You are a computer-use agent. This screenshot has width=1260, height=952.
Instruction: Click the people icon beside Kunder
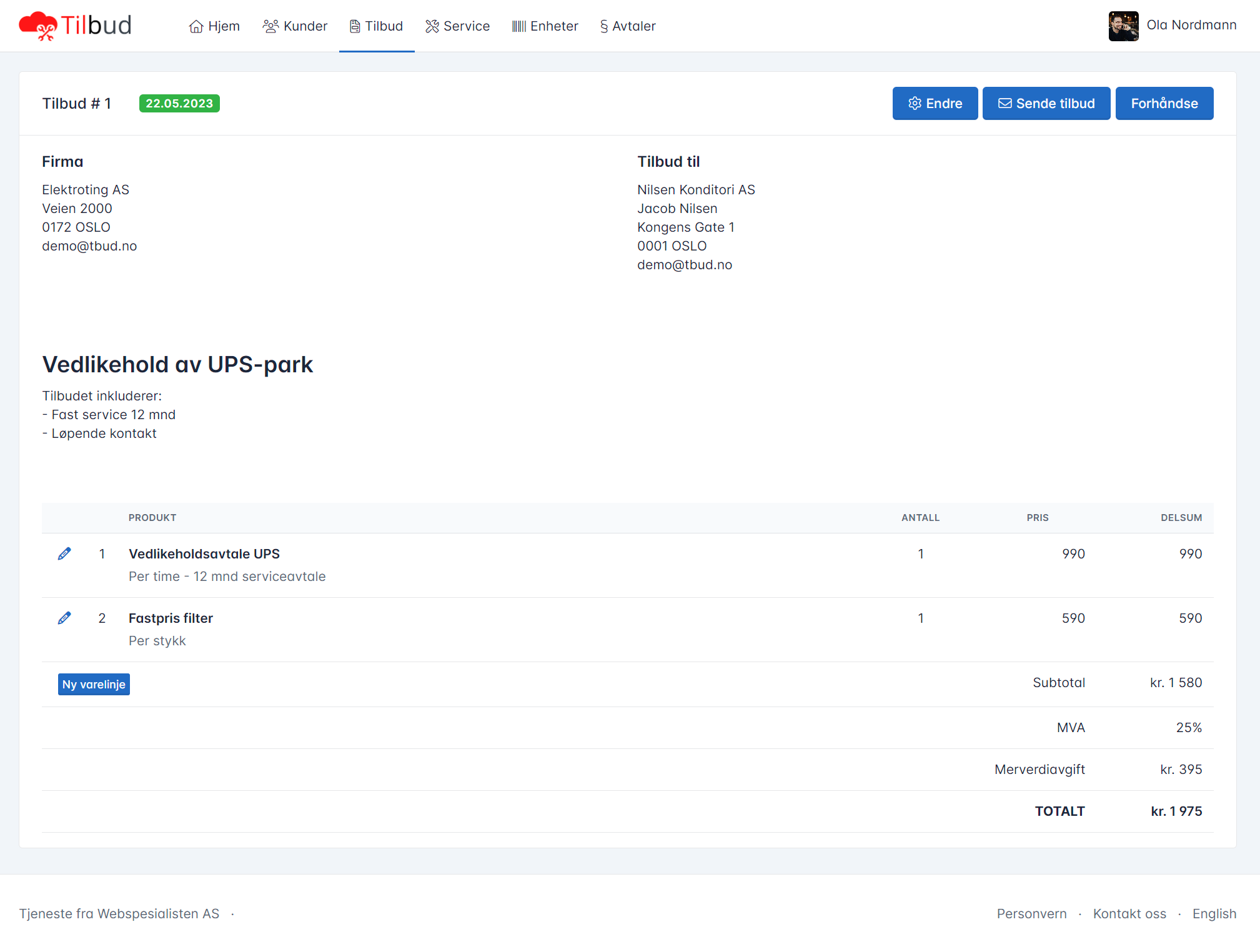tap(270, 26)
